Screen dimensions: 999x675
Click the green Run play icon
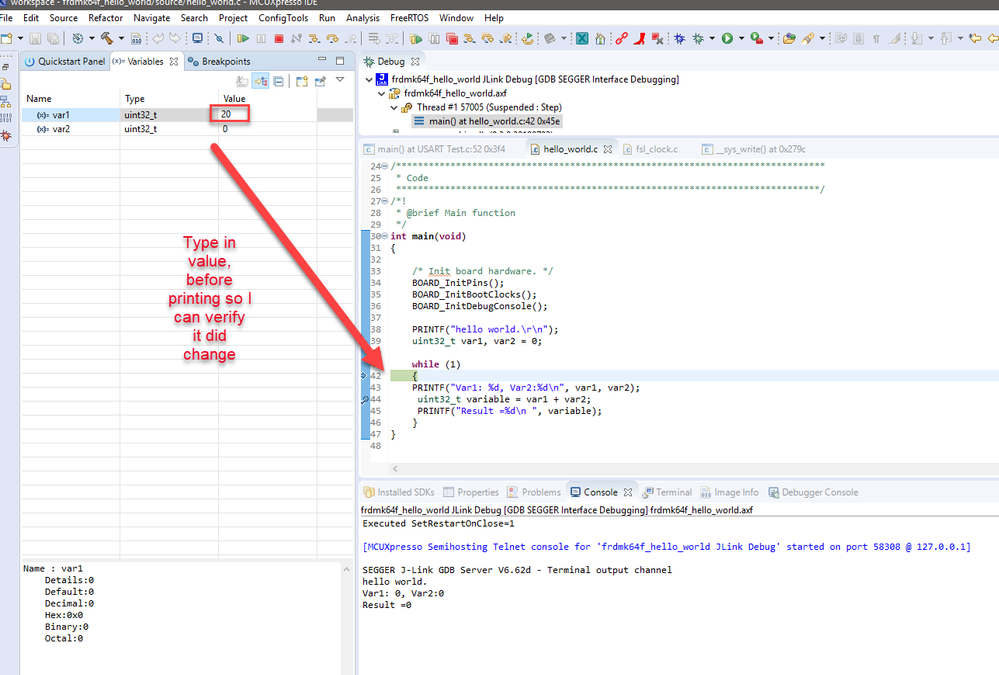[727, 39]
